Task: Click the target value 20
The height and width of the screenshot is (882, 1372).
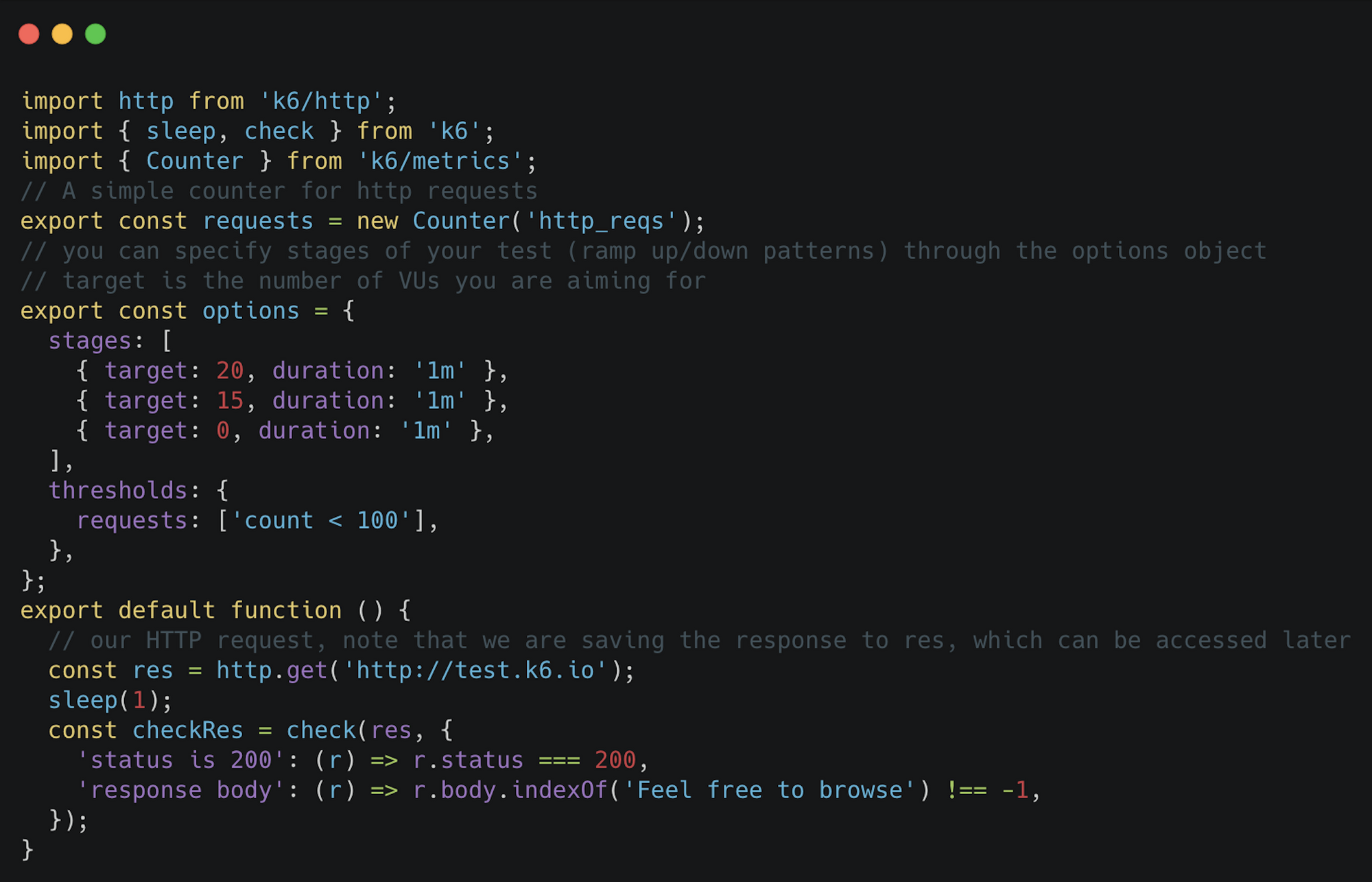Action: (x=230, y=371)
